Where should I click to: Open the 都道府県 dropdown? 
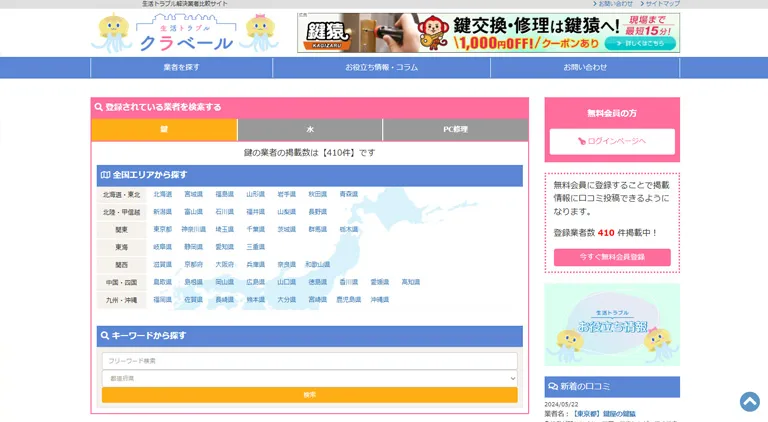[310, 378]
